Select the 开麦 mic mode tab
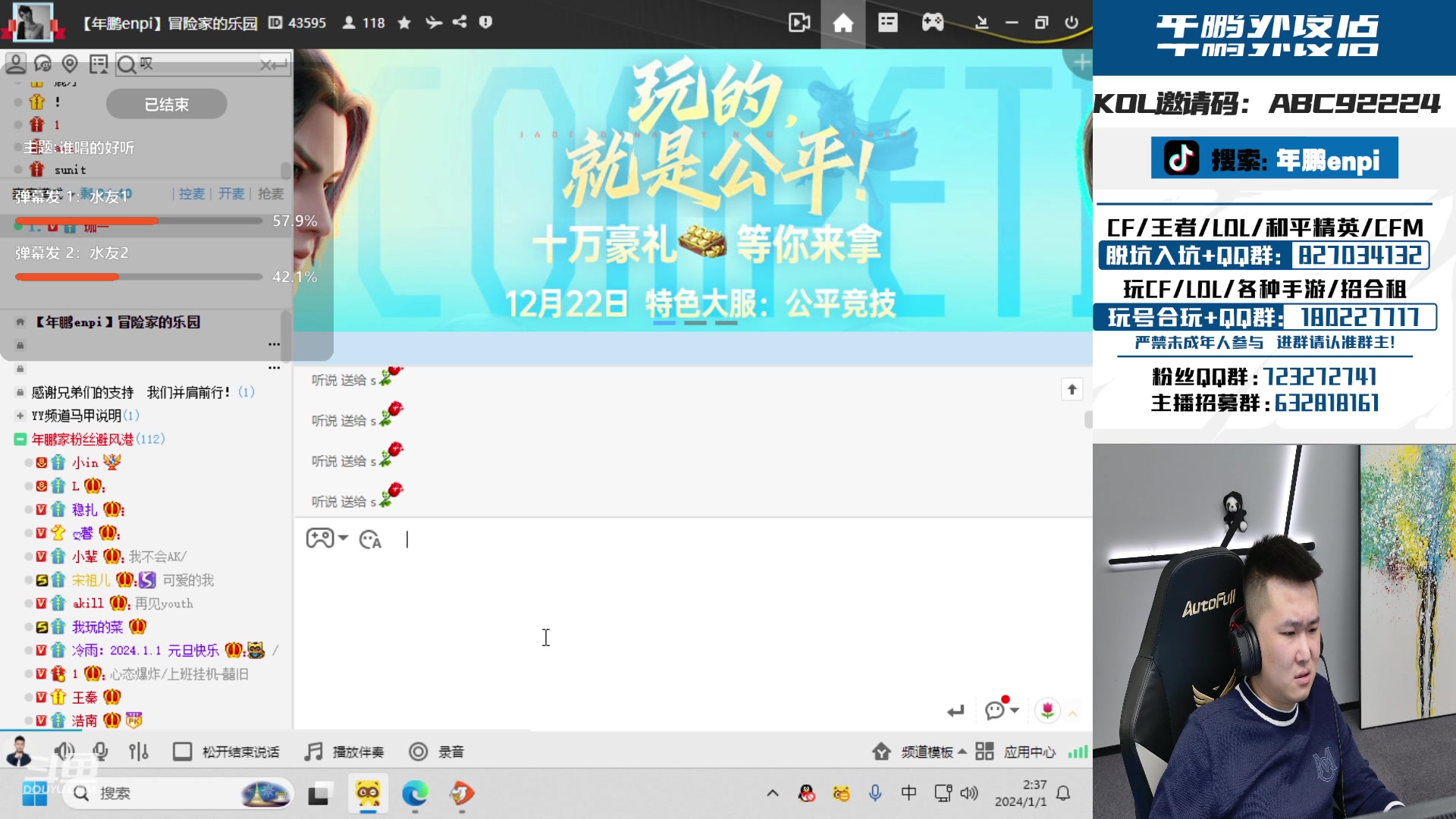Screen dimensions: 1456x819 click(x=231, y=194)
